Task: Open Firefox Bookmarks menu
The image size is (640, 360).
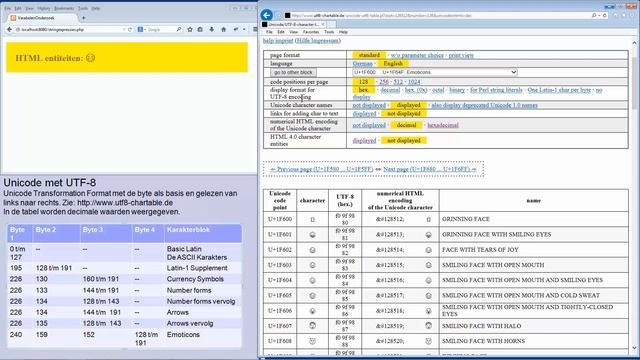Action: [64, 8]
